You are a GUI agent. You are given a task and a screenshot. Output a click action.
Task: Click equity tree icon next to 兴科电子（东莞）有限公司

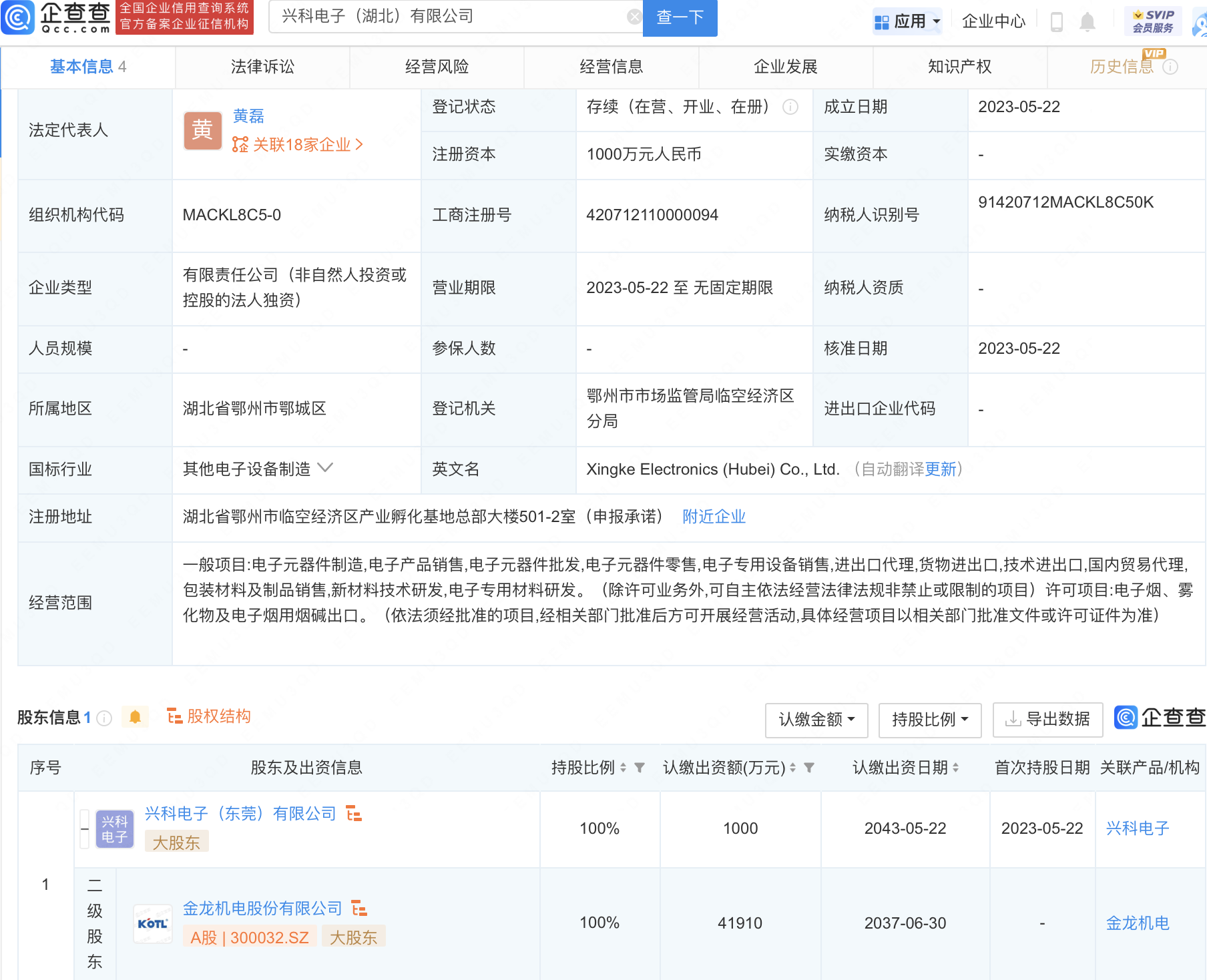click(354, 813)
